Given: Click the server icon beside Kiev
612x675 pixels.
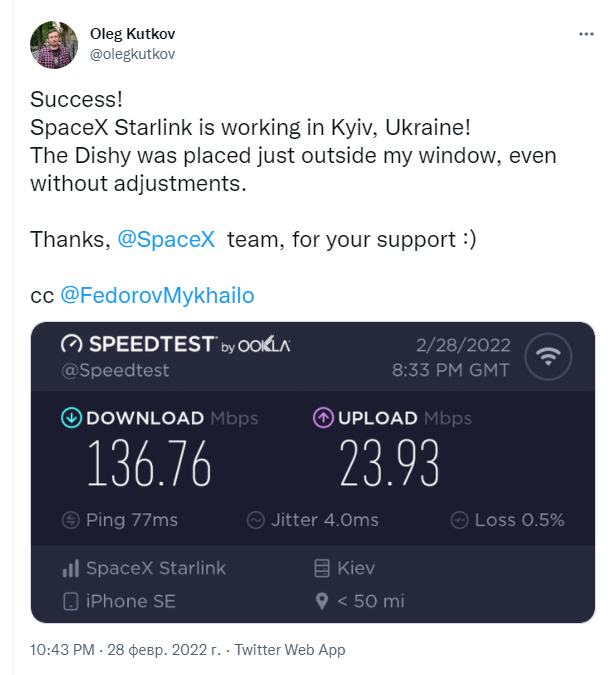Looking at the screenshot, I should 322,569.
